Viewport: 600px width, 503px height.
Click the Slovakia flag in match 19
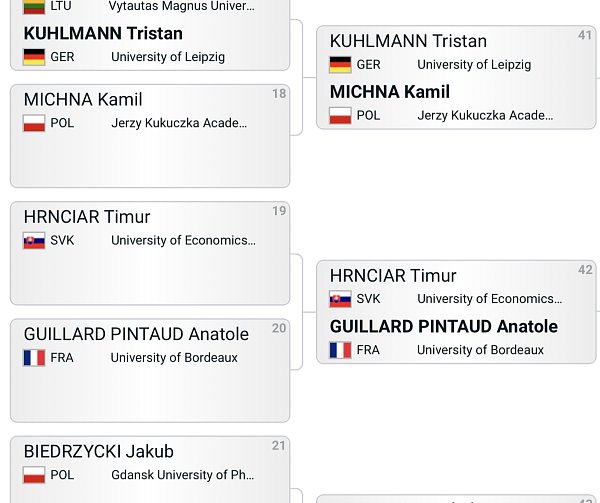point(34,241)
